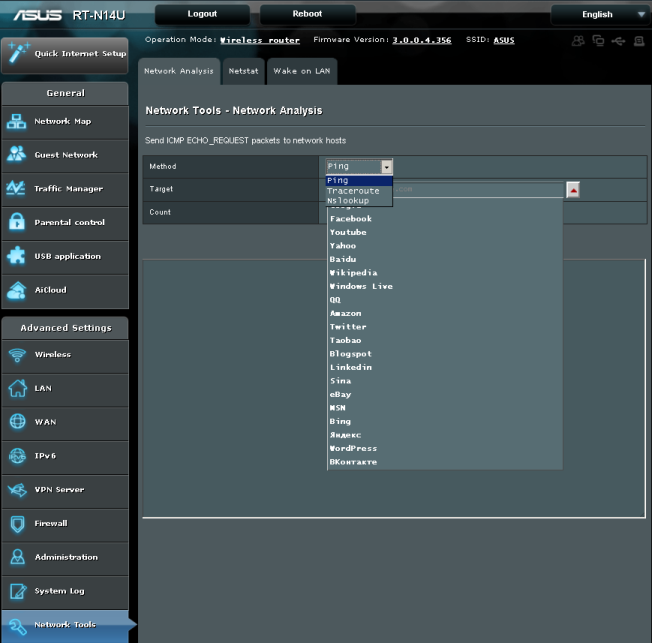
Task: Open the Firewall shield icon
Action: point(17,524)
